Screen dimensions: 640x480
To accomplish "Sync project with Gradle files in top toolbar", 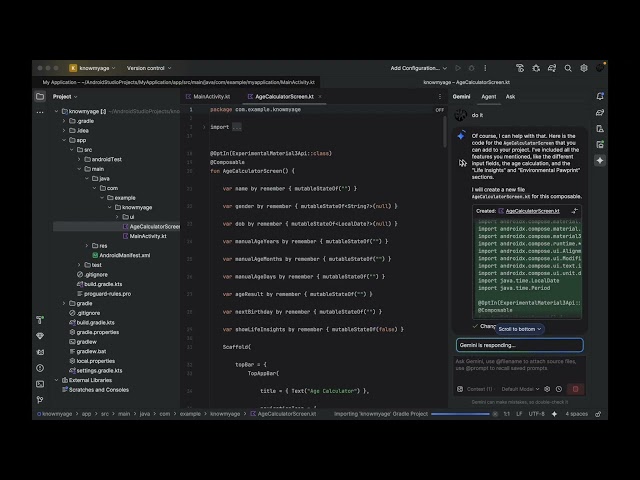I will click(x=552, y=68).
